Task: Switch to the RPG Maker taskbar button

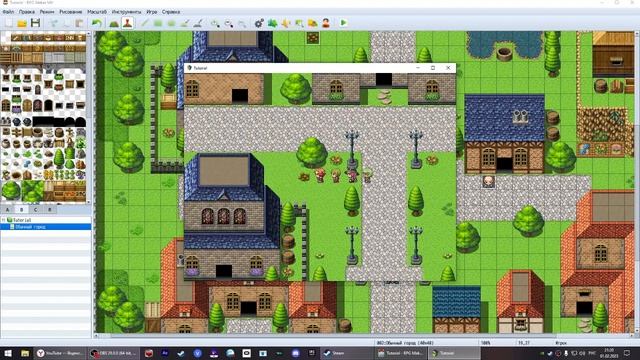Action: point(400,353)
